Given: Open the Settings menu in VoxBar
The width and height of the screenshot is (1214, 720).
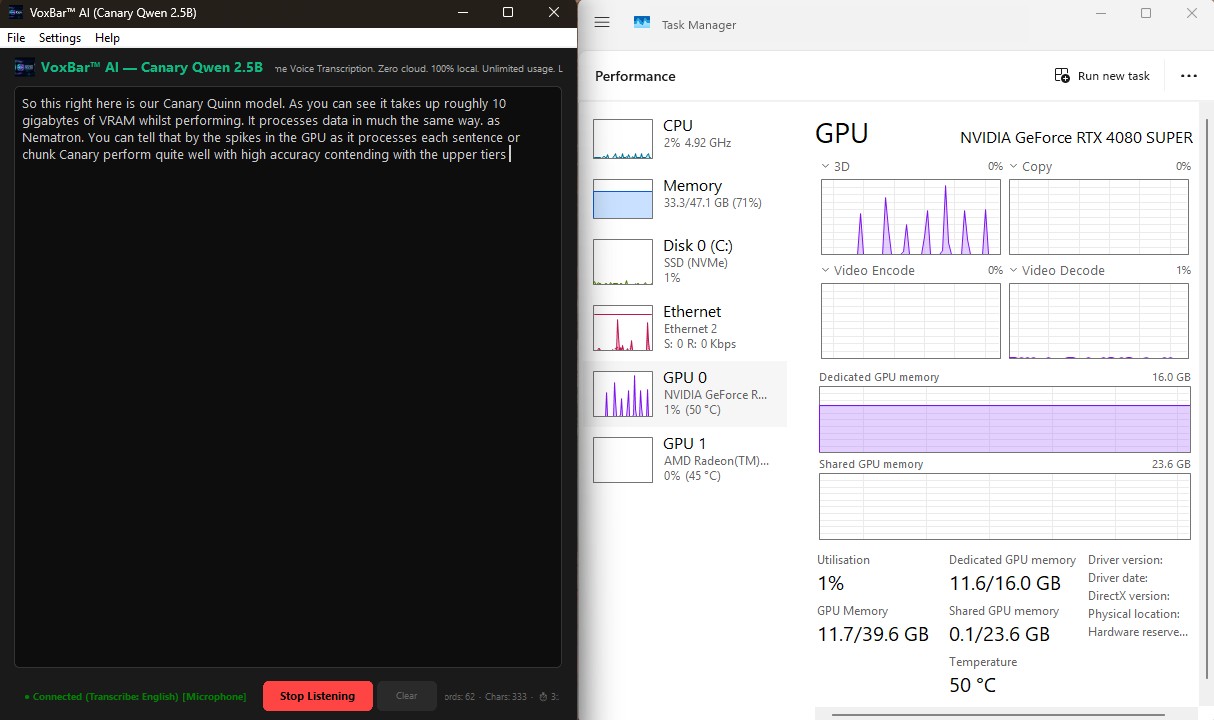Looking at the screenshot, I should pyautogui.click(x=59, y=37).
